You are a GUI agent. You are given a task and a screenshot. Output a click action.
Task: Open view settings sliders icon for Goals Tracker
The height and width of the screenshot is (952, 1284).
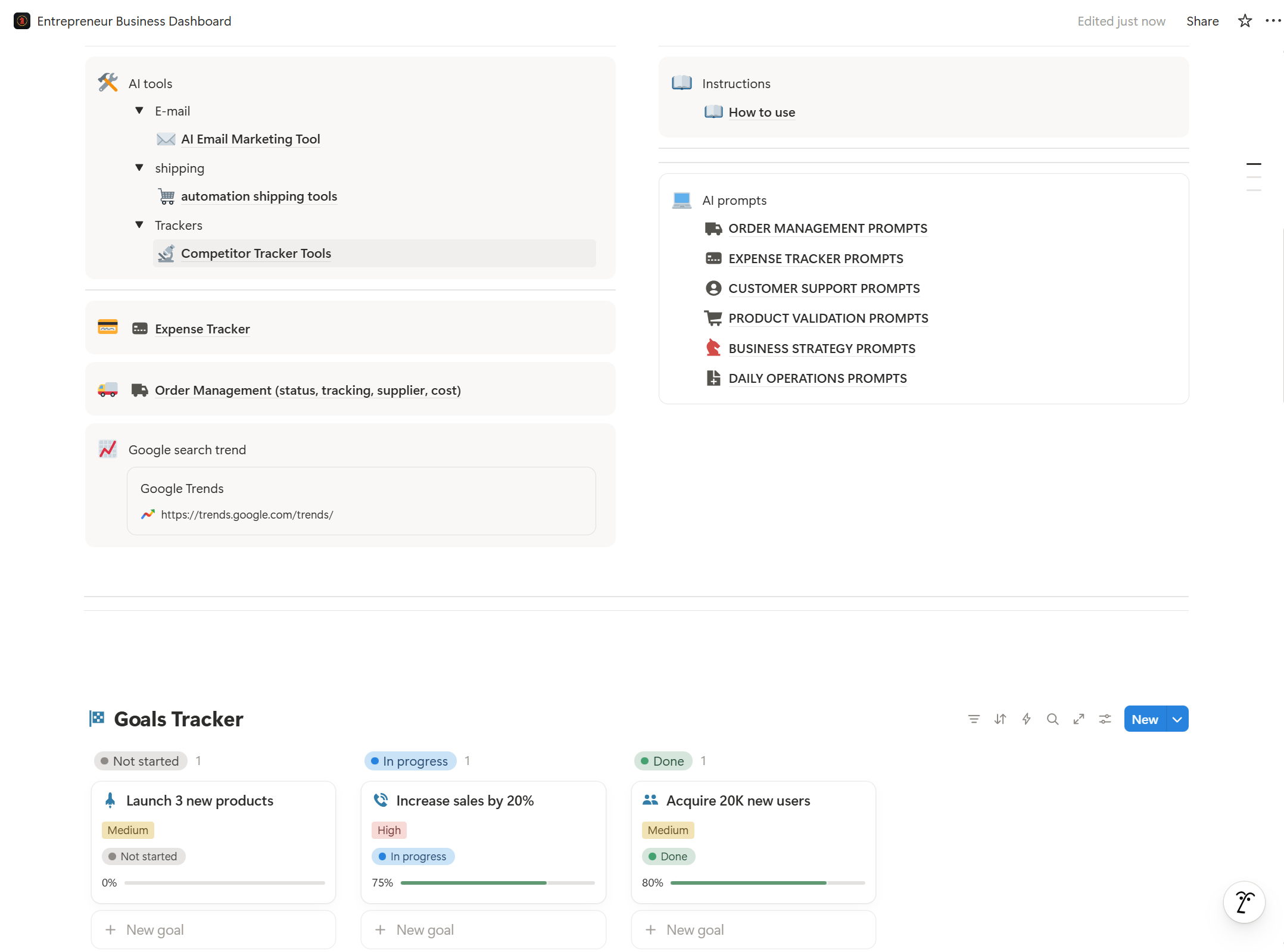tap(1105, 719)
